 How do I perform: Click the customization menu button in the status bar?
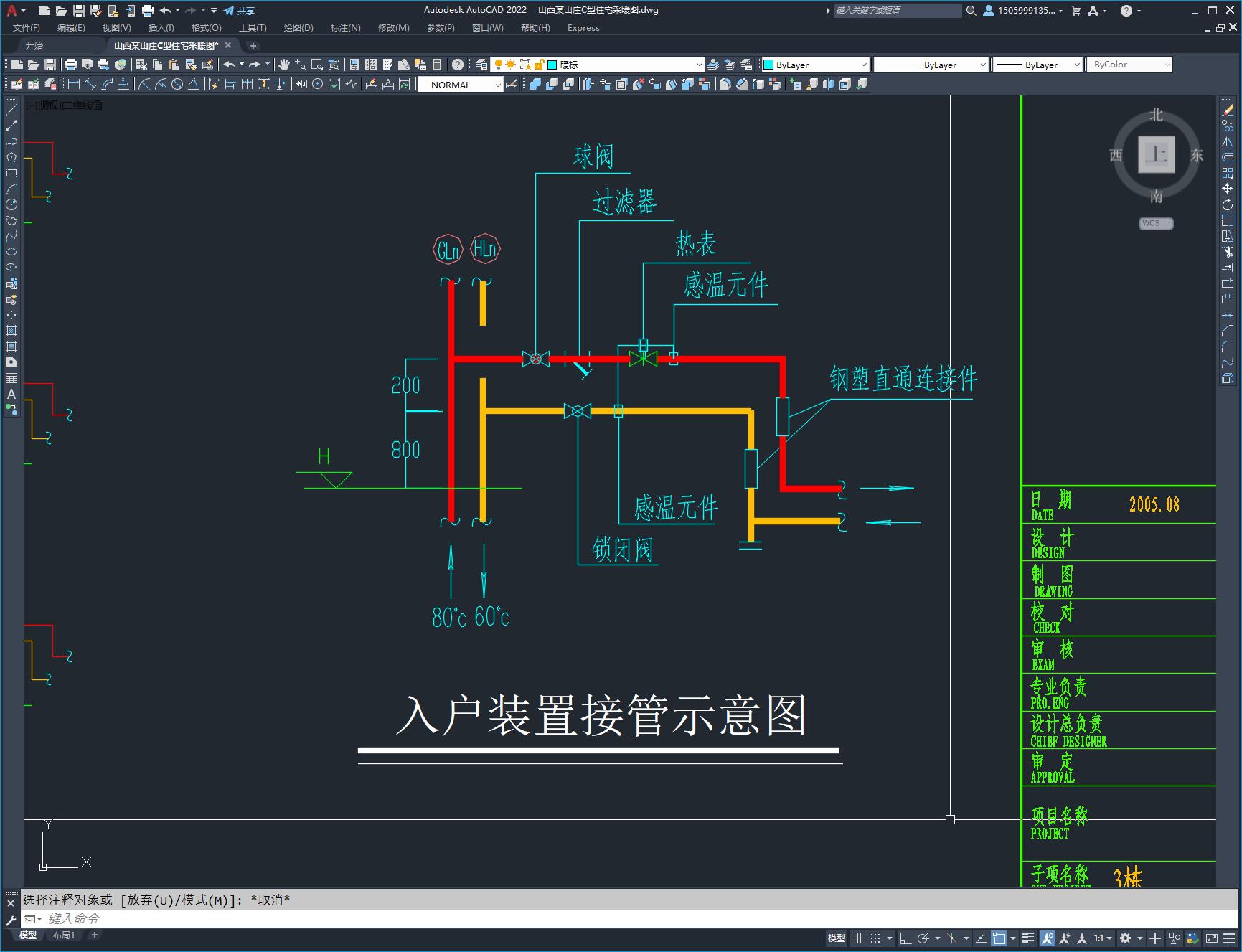1228,938
